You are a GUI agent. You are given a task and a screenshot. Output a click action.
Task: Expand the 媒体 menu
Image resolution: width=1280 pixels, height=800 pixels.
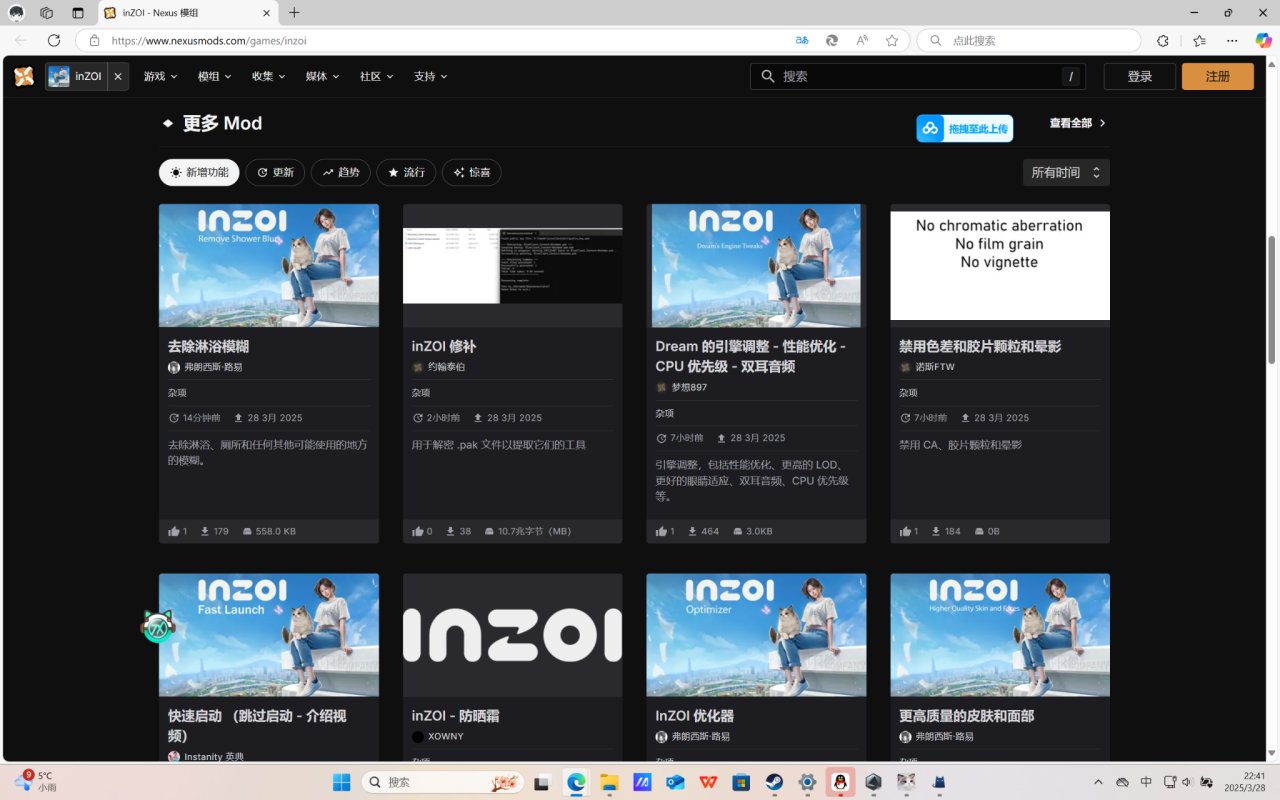tap(322, 76)
